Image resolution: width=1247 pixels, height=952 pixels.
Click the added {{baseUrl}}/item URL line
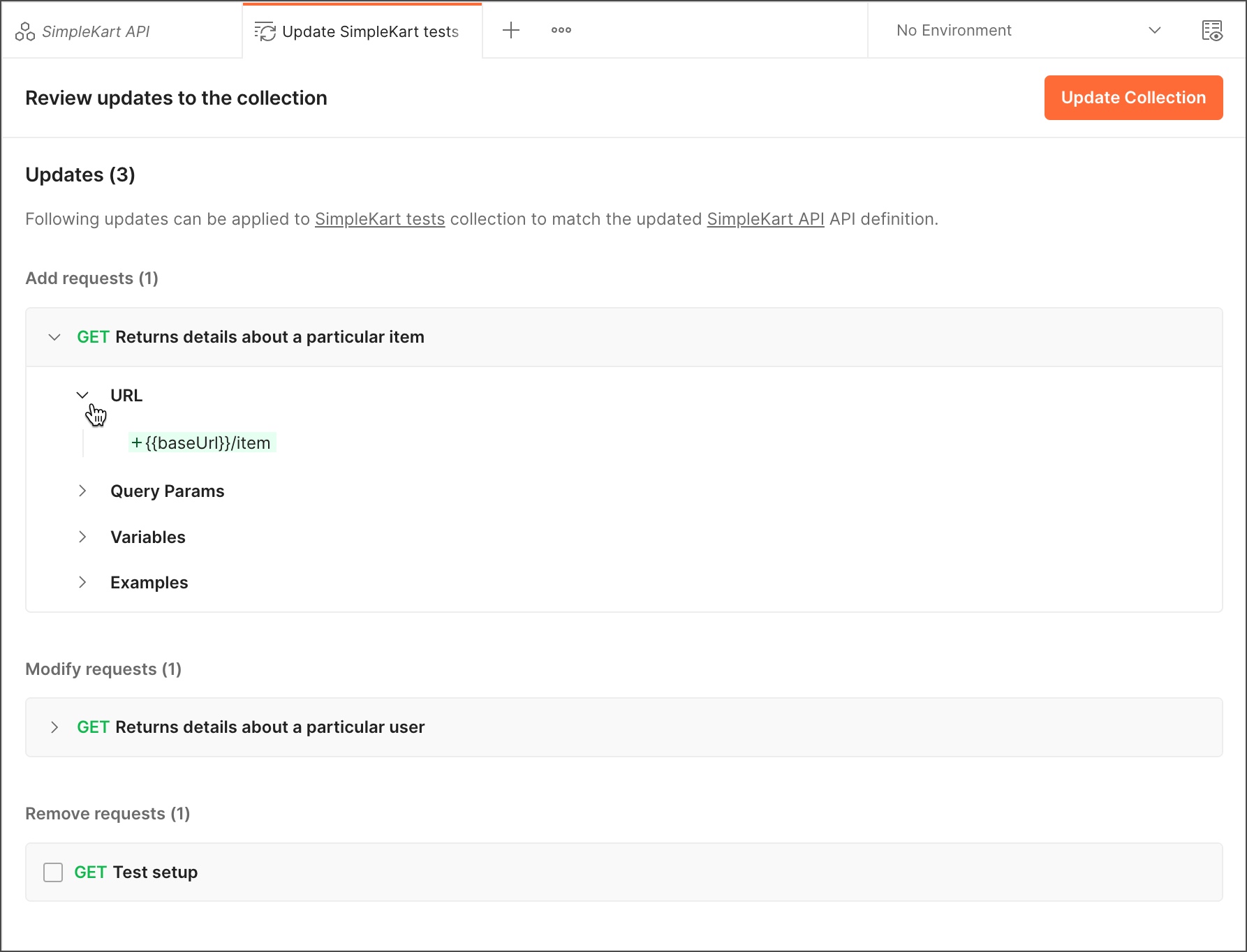[x=202, y=443]
